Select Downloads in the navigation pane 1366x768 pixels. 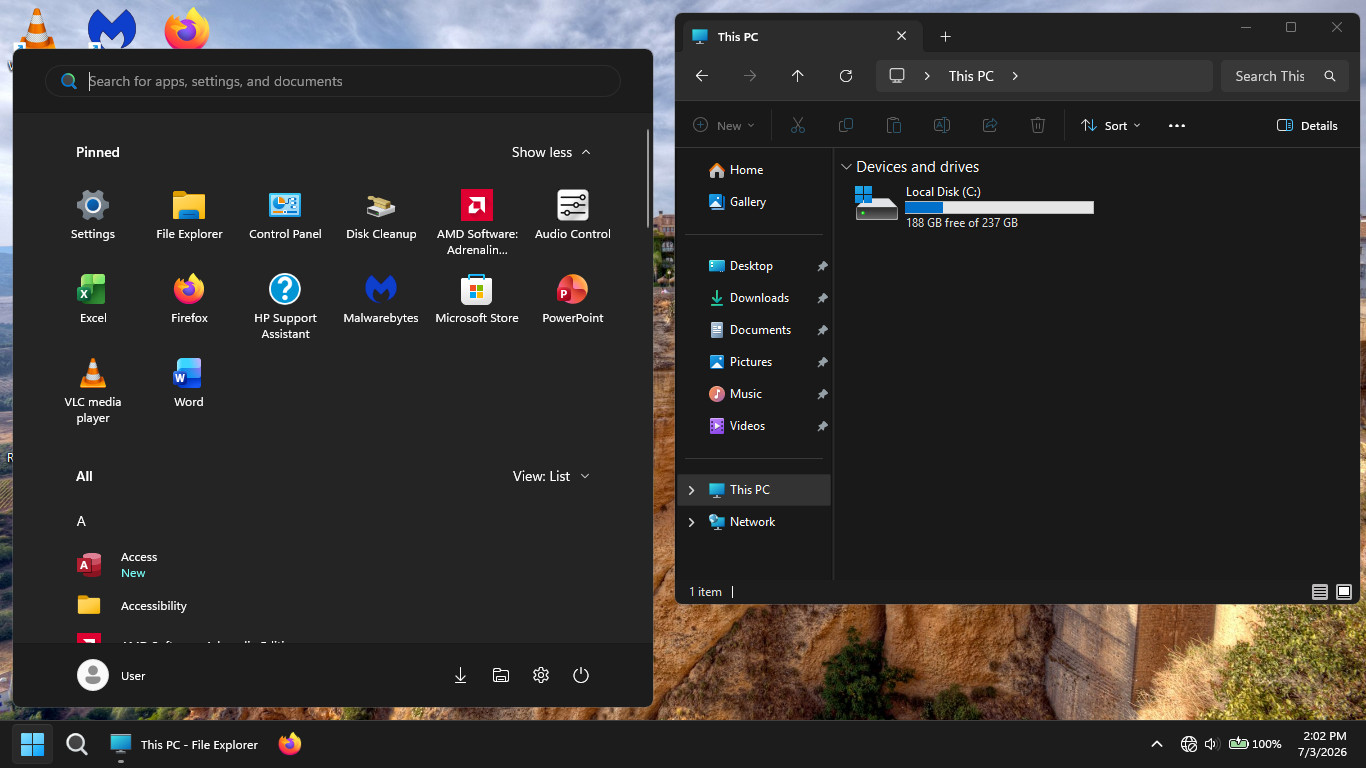click(x=757, y=298)
